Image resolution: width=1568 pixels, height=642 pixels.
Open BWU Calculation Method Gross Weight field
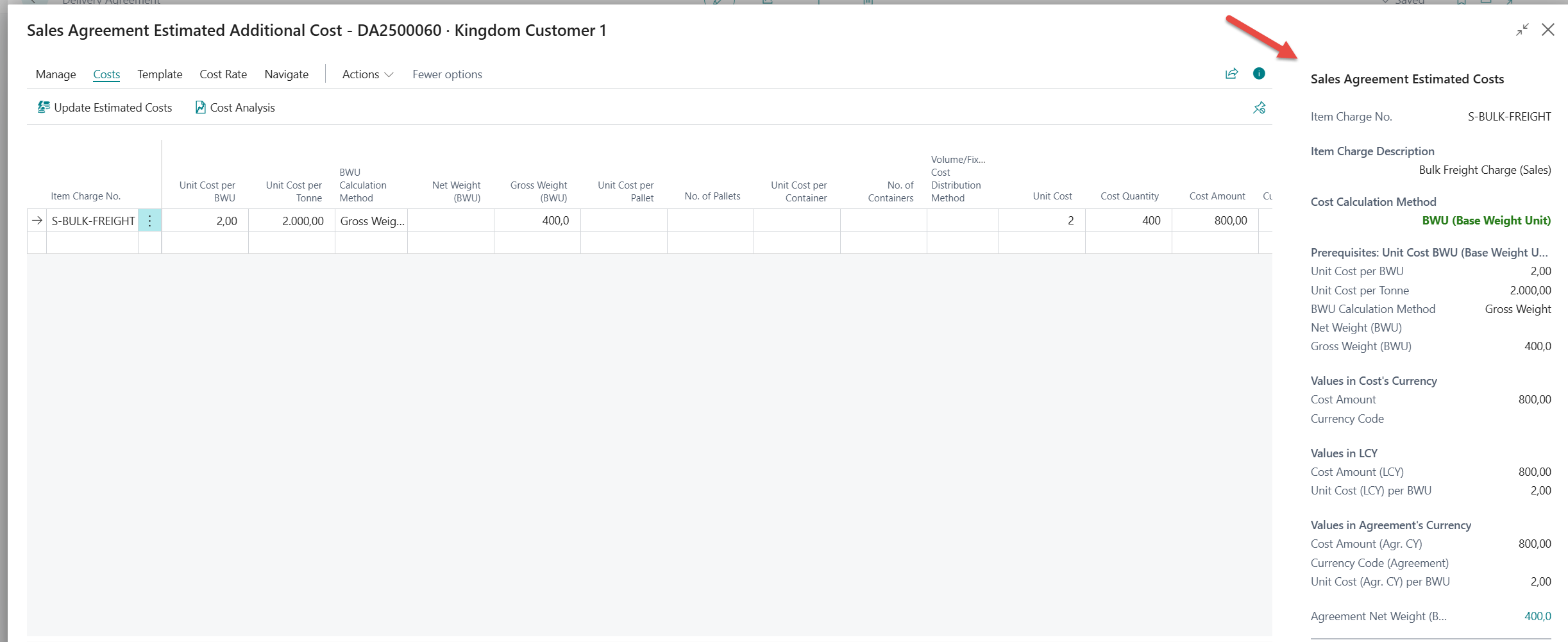pos(372,221)
